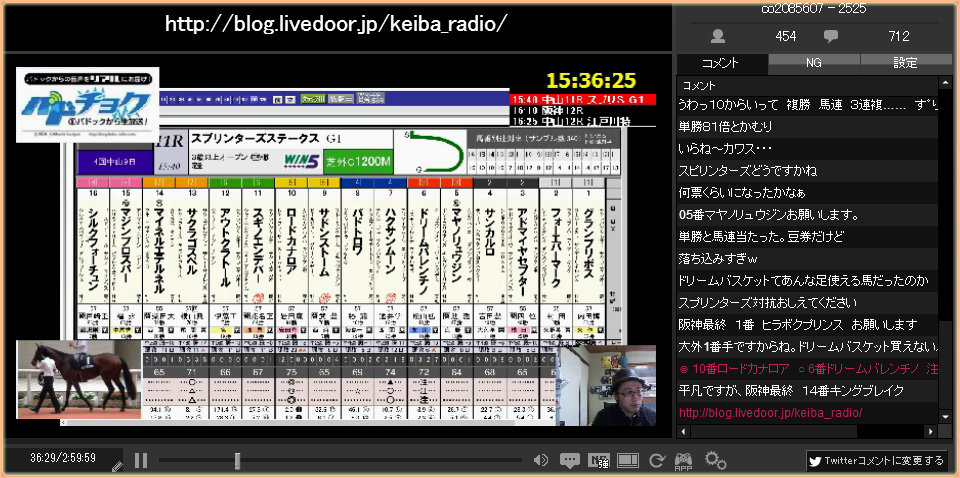Click the 15:40 中山11R schedule row
Image resolution: width=960 pixels, height=478 pixels.
coord(582,100)
